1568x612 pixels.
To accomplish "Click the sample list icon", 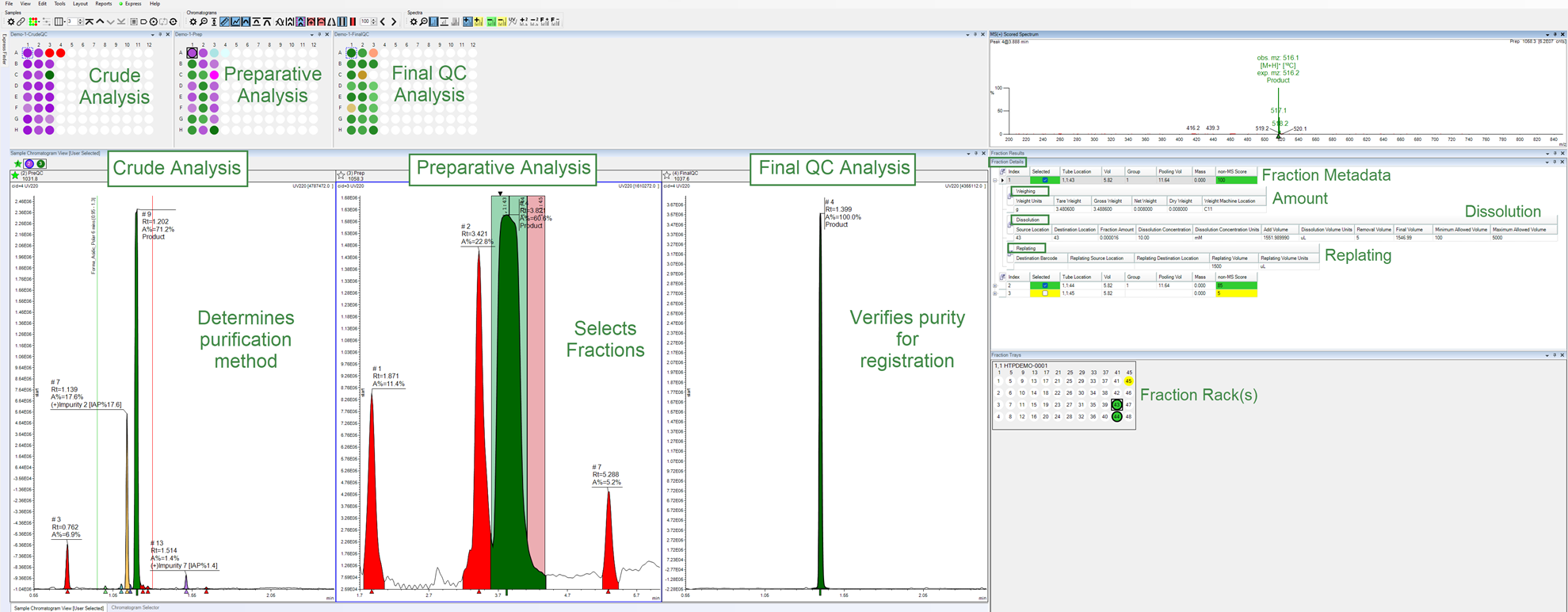I will pyautogui.click(x=133, y=21).
